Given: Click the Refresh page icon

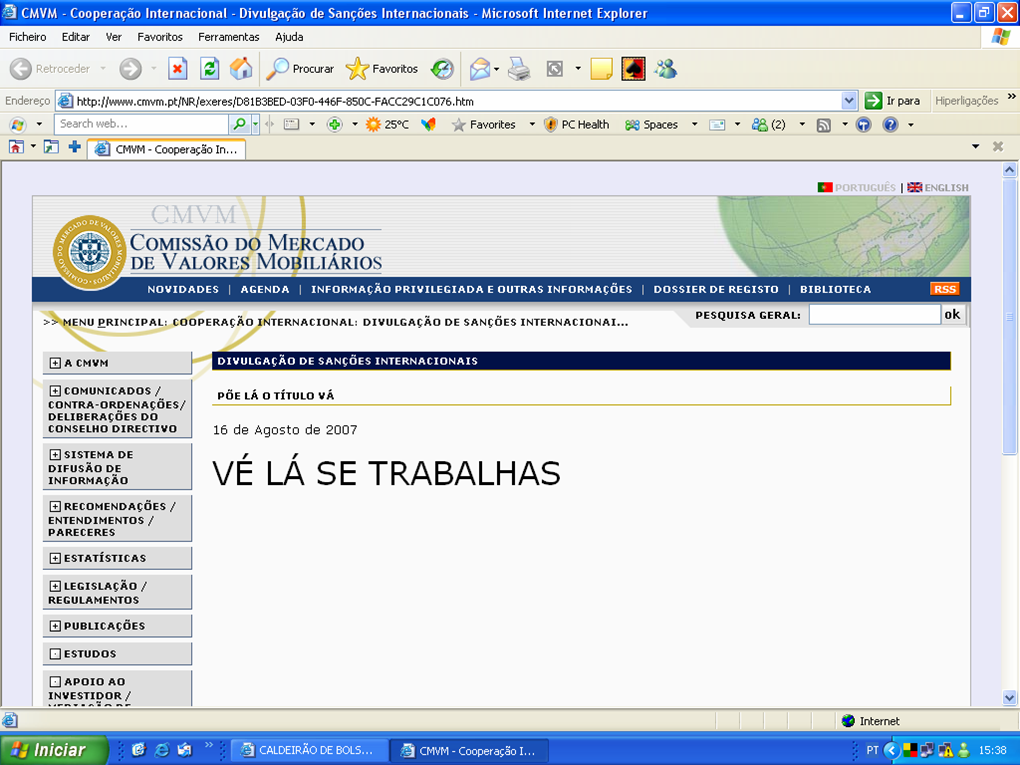Looking at the screenshot, I should coord(209,69).
